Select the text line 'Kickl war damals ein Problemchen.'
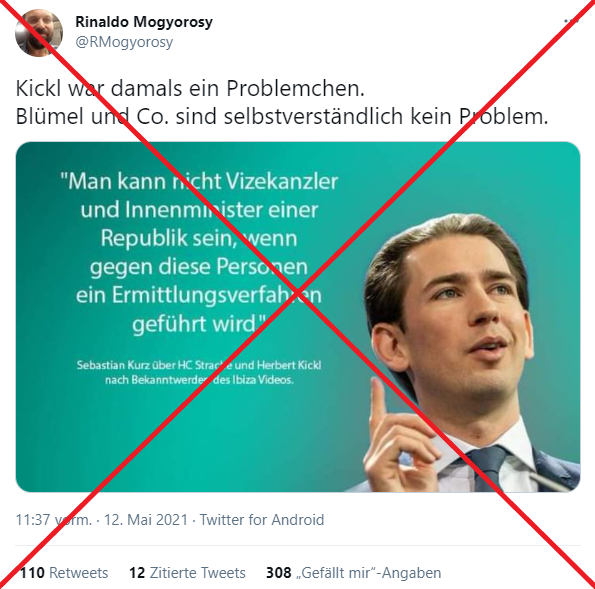The width and height of the screenshot is (595, 589). tap(190, 88)
